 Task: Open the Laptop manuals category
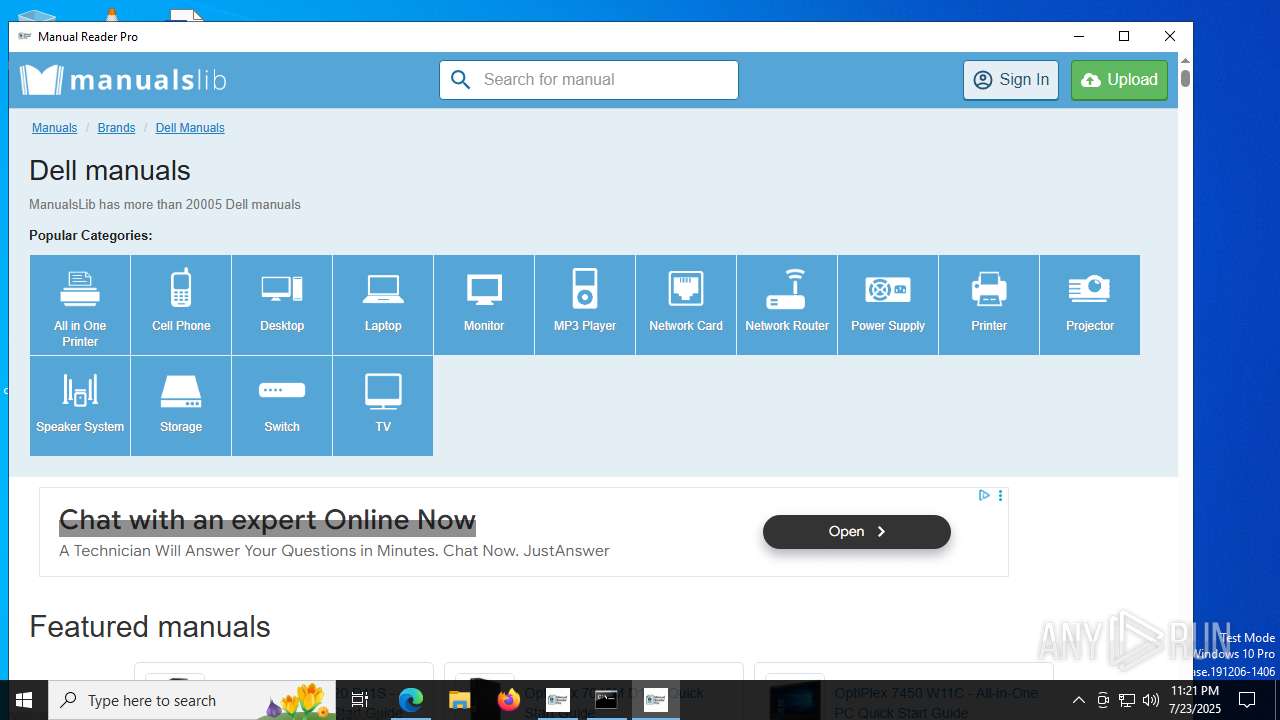tap(383, 305)
